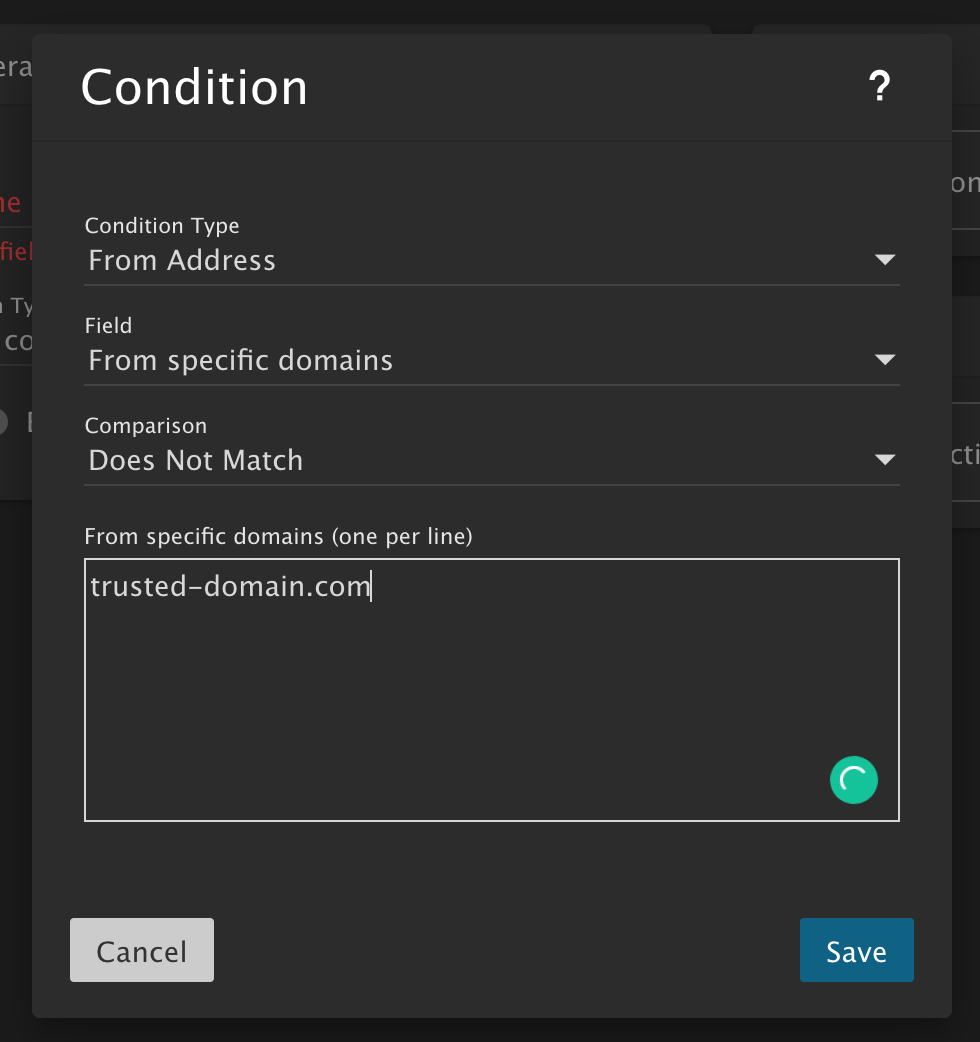Click the red text behind the dialog's left edge
Viewport: 980px width, 1042px height.
tap(12, 203)
